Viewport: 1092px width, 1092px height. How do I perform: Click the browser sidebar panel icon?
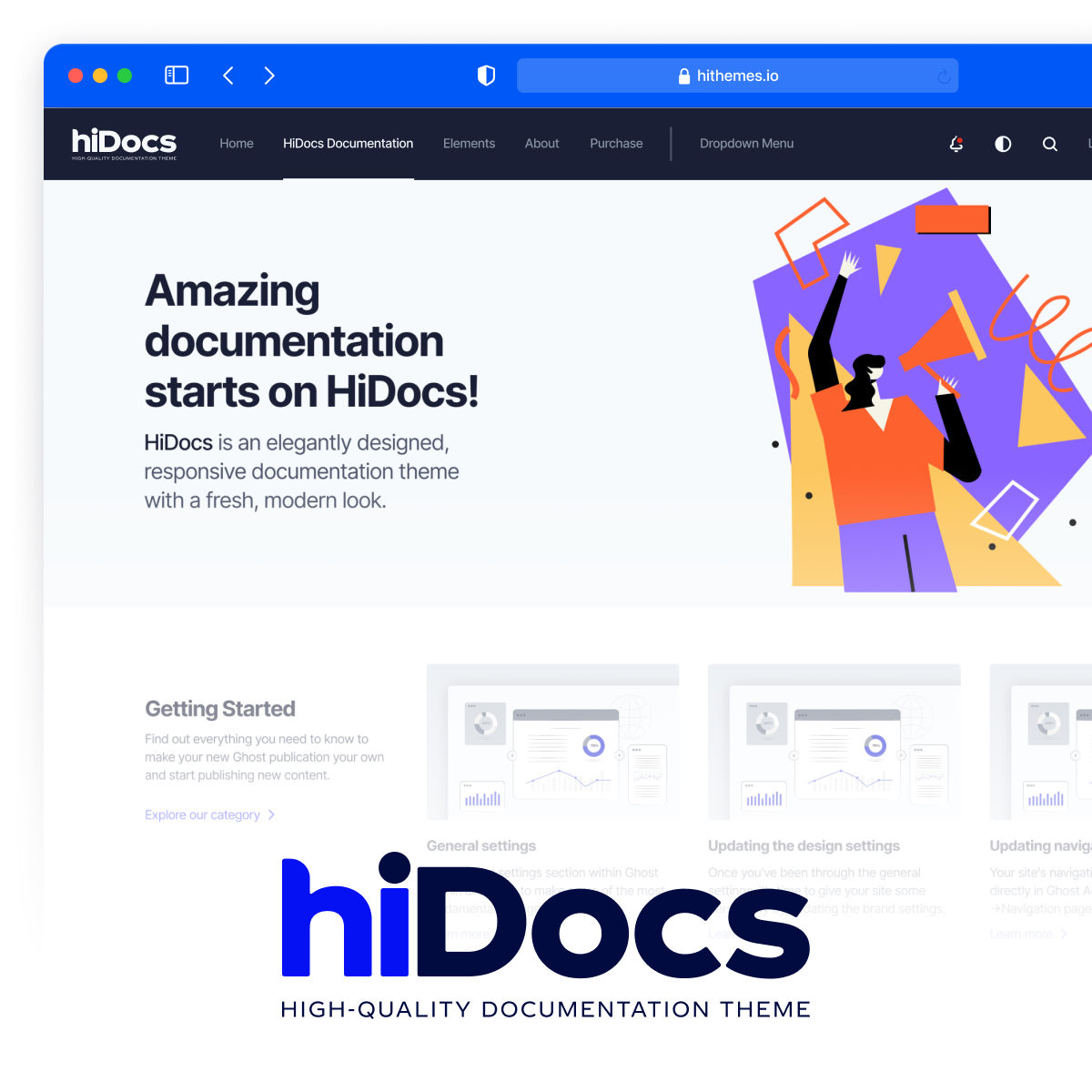coord(177,76)
